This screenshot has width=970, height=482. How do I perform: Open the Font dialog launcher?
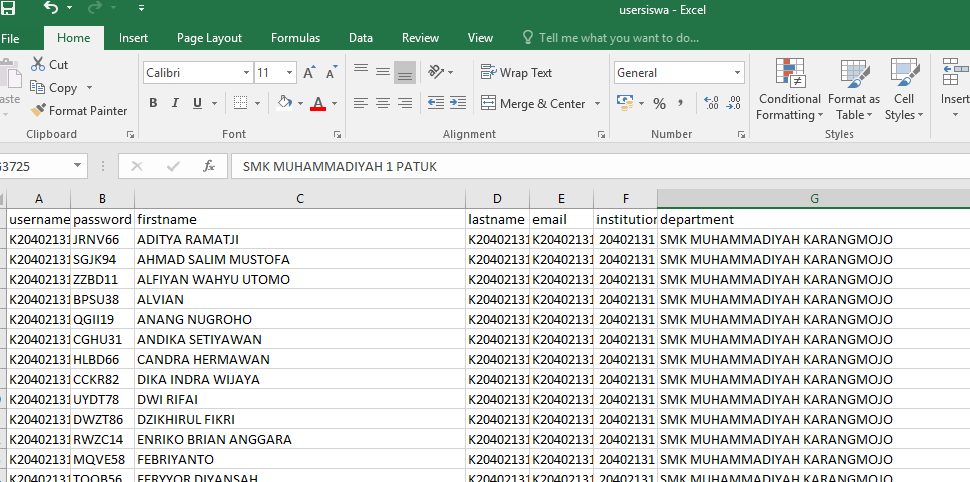pos(337,134)
